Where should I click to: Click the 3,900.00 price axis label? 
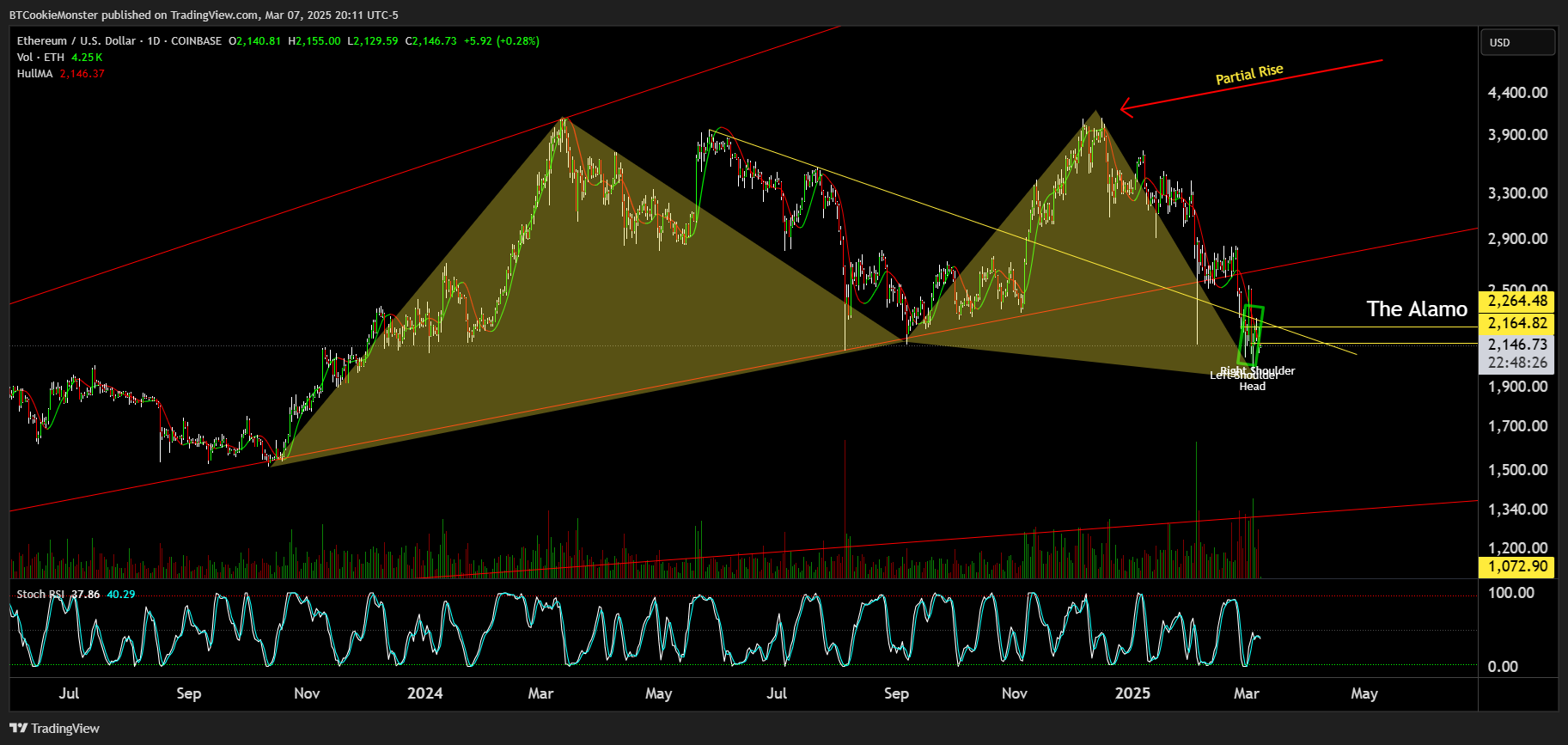[x=1518, y=134]
